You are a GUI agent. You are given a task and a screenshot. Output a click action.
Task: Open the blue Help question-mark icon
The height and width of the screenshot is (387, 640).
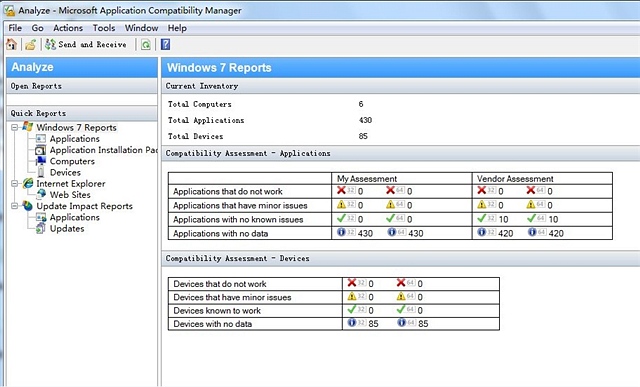click(165, 44)
